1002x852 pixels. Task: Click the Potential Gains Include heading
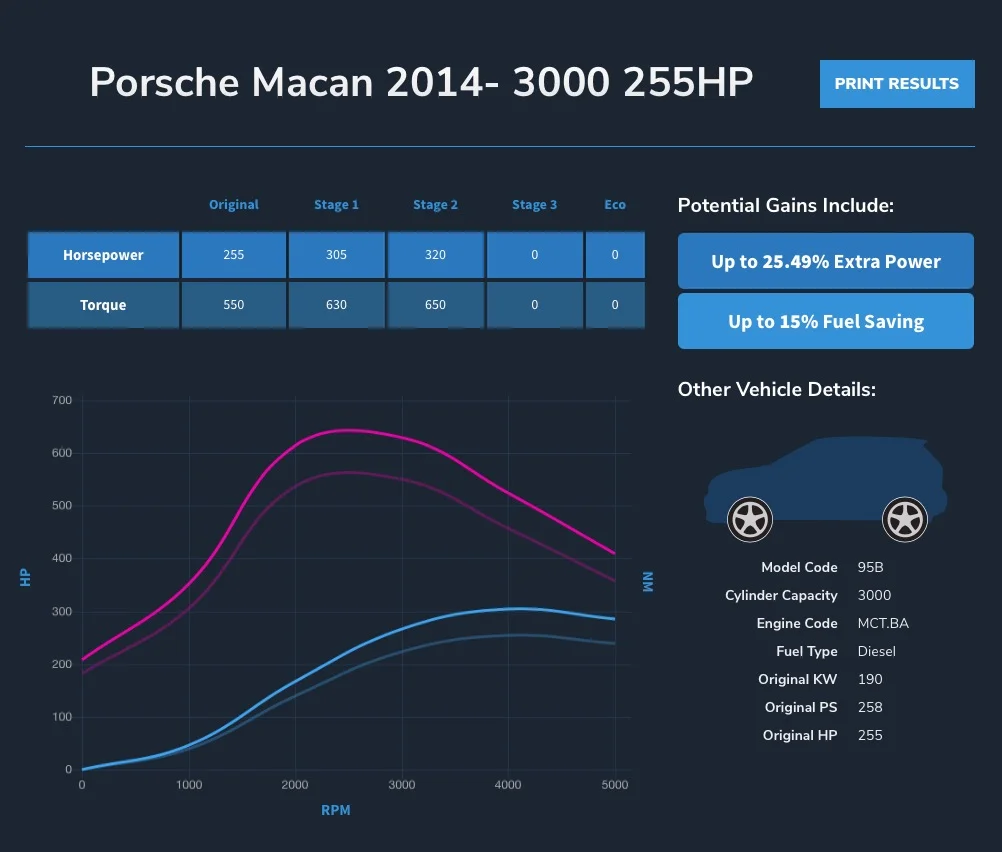(785, 205)
